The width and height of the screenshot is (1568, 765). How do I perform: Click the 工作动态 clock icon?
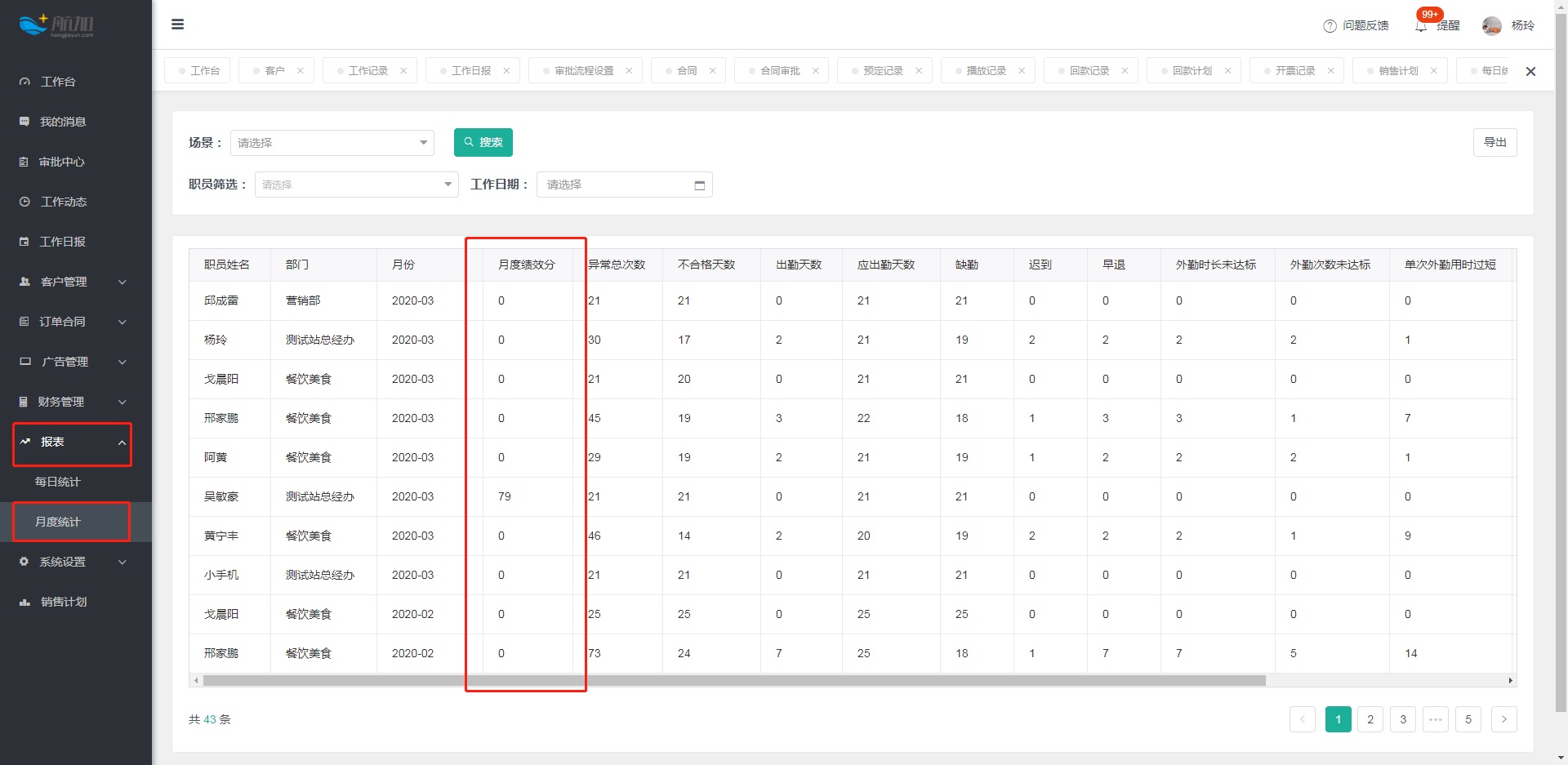click(x=24, y=202)
